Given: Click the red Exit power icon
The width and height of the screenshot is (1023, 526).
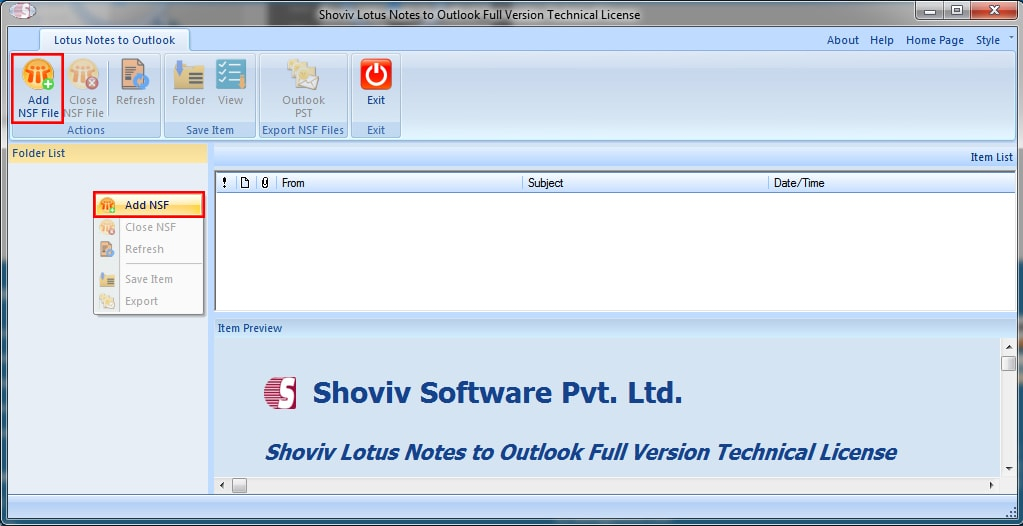Looking at the screenshot, I should [x=376, y=74].
